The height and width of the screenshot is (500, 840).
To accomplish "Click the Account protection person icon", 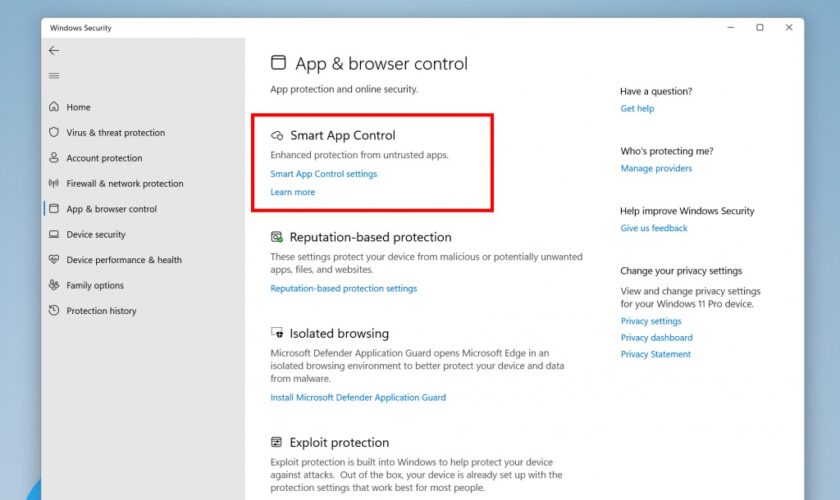I will (x=54, y=158).
